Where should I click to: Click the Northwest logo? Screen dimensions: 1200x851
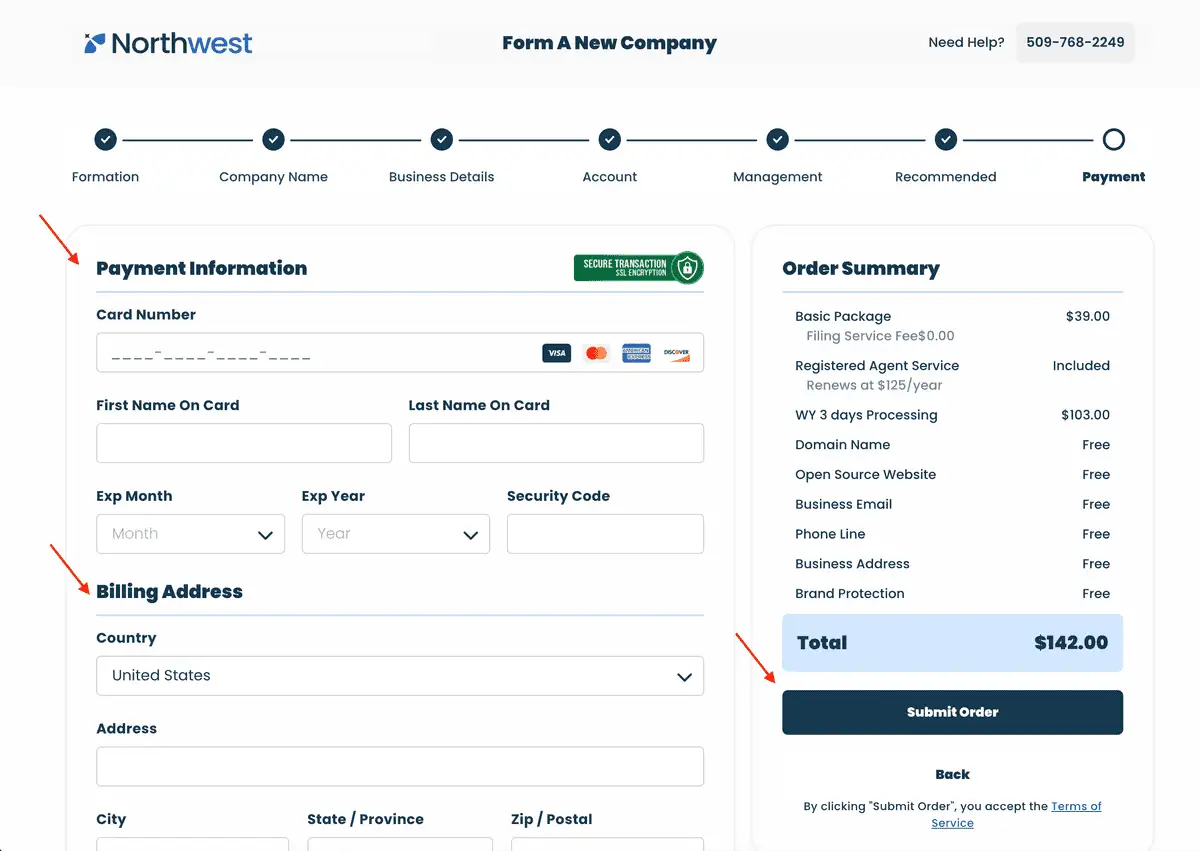point(168,43)
